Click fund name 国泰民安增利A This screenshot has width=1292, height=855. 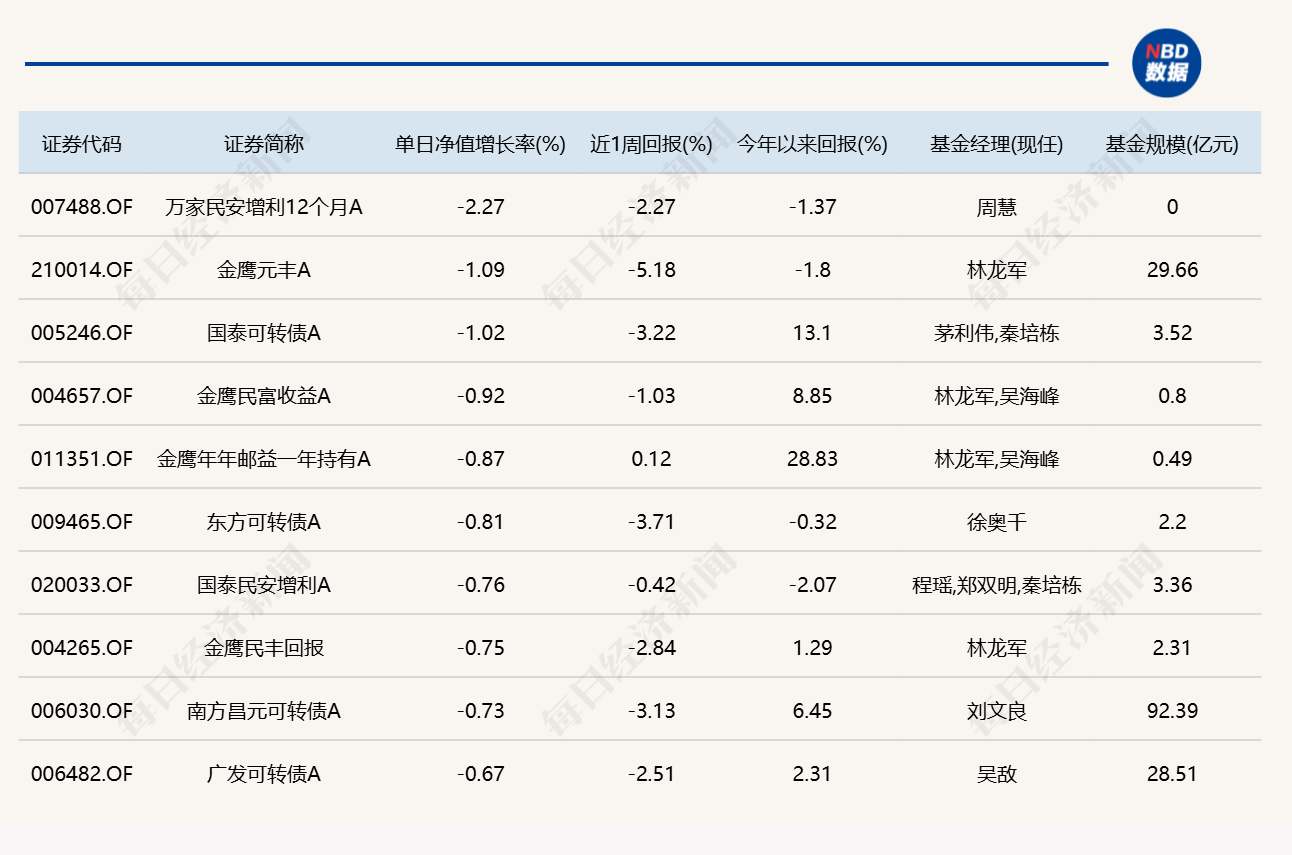pos(264,585)
